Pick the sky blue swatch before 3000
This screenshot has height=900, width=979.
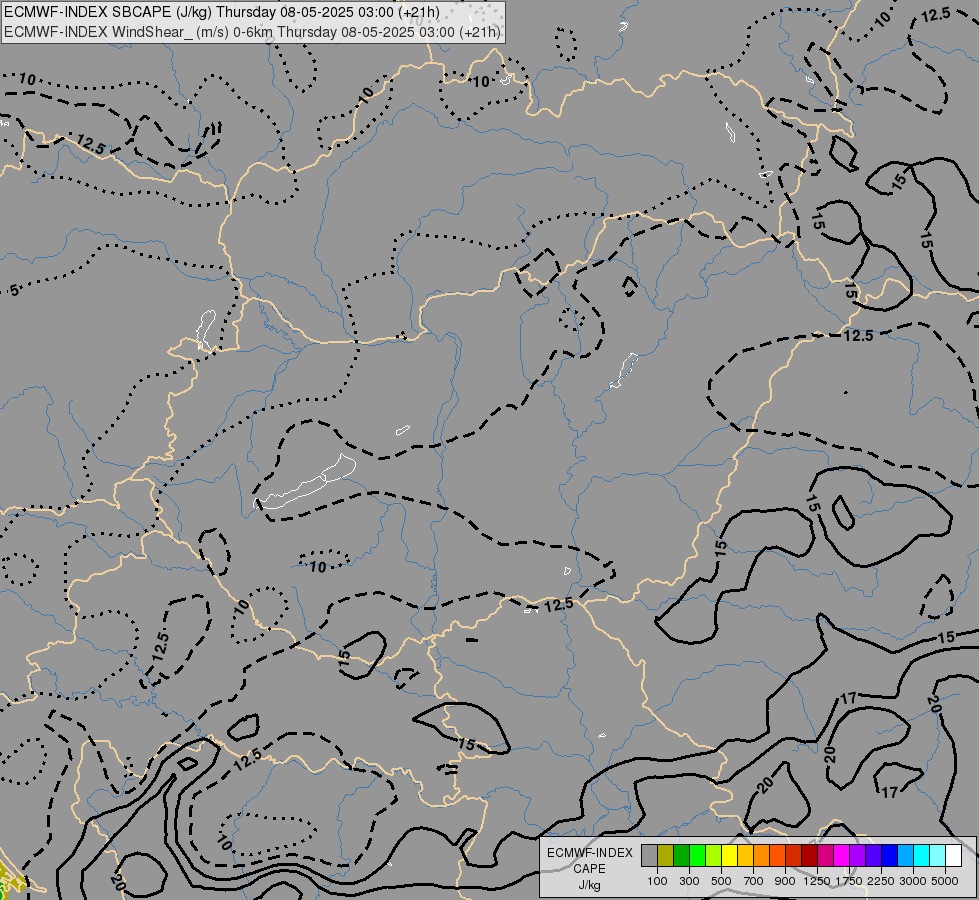coord(906,856)
